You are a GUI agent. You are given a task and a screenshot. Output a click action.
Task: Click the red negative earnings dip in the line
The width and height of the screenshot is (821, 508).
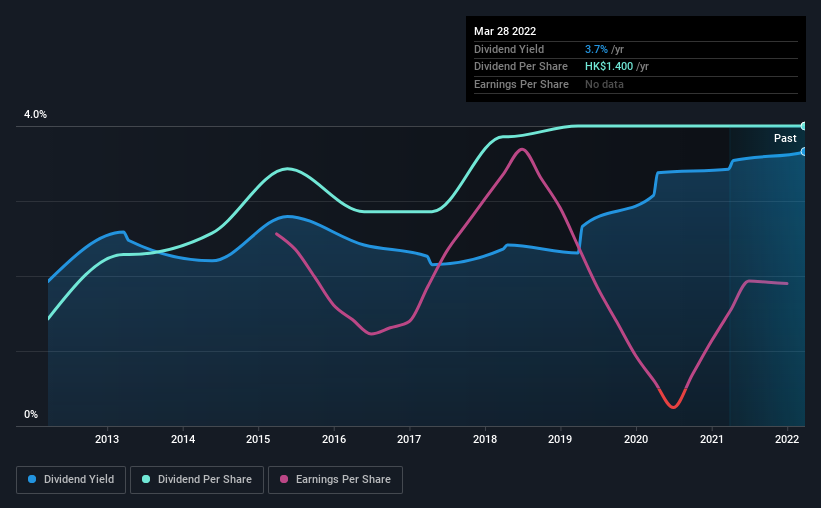(x=673, y=401)
